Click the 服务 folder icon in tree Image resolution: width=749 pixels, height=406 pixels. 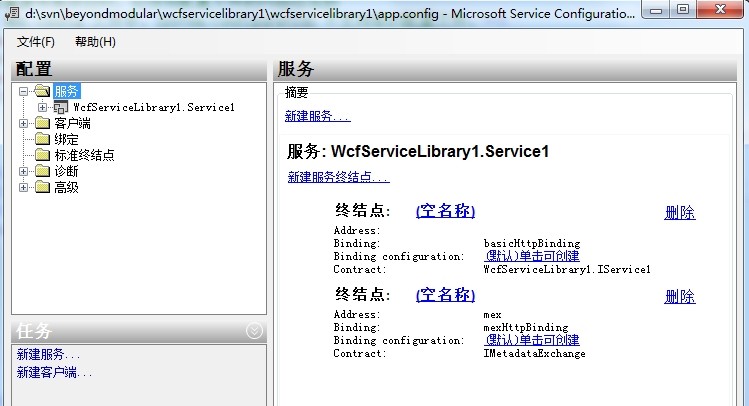tap(42, 91)
